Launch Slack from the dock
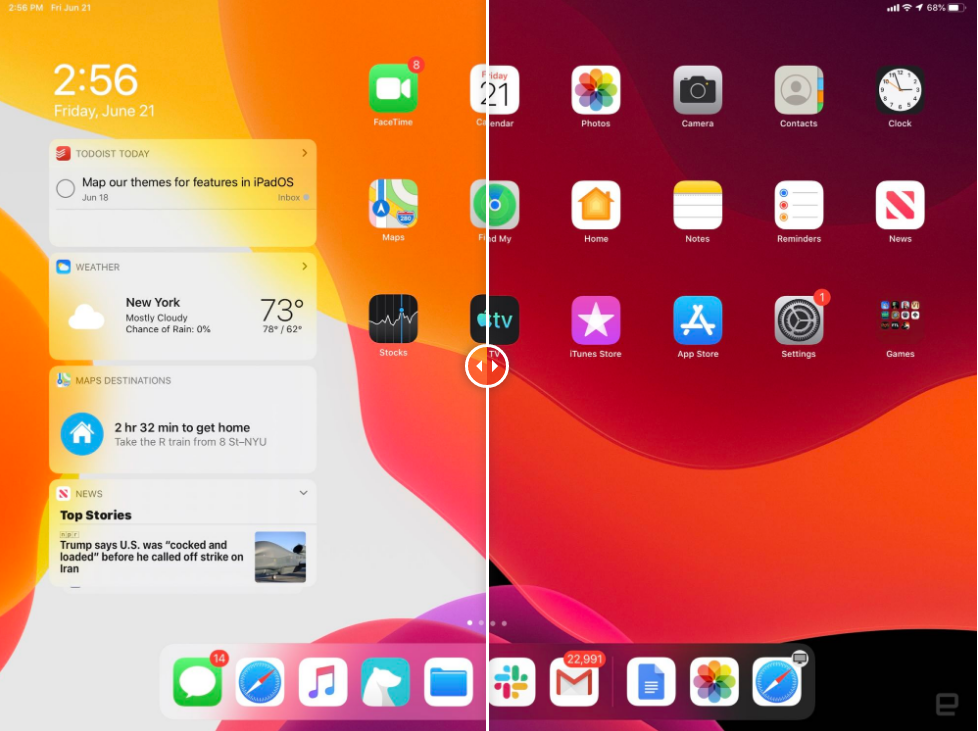Image resolution: width=978 pixels, height=731 pixels. [511, 682]
